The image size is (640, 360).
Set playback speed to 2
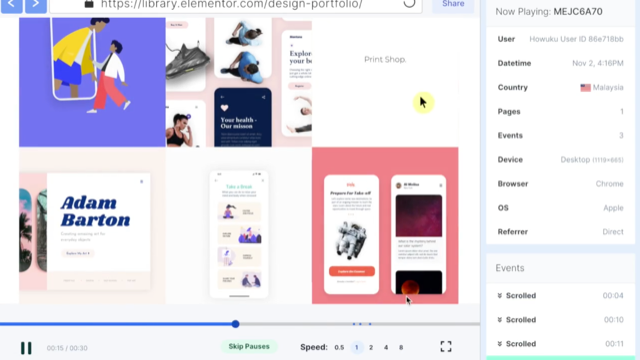coord(371,347)
